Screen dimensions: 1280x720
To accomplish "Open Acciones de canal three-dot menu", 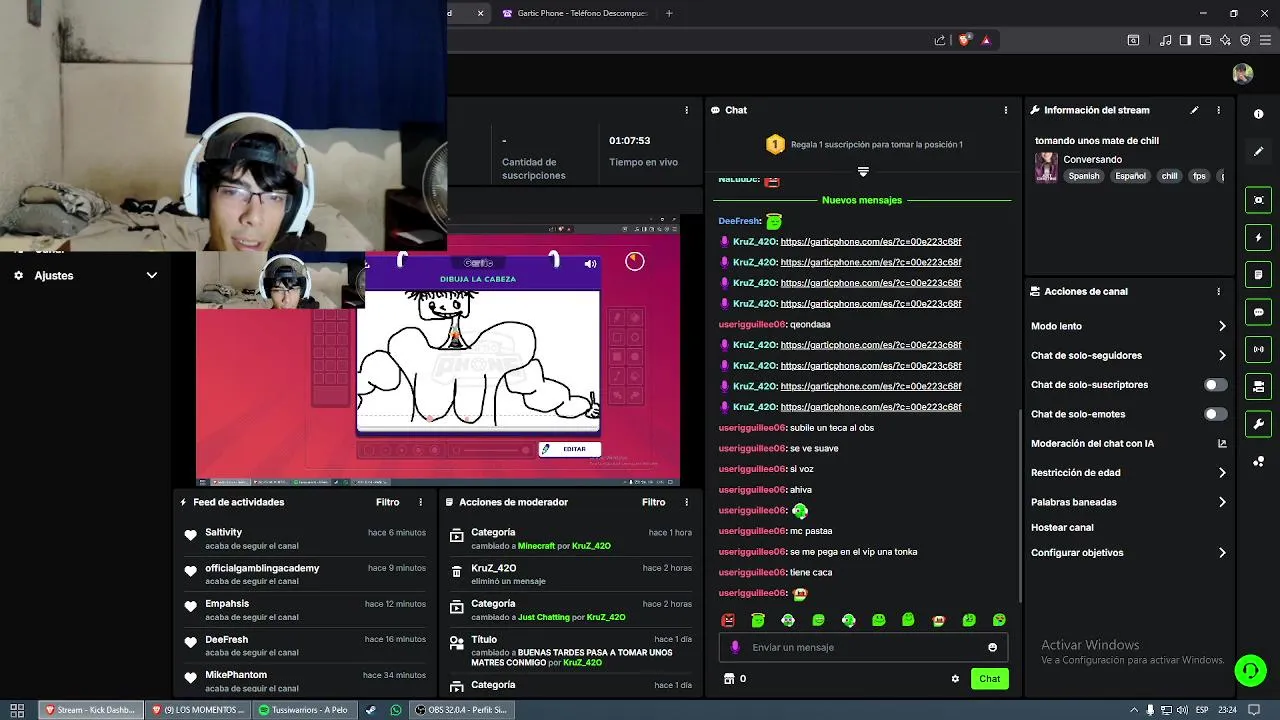I will (x=1218, y=292).
